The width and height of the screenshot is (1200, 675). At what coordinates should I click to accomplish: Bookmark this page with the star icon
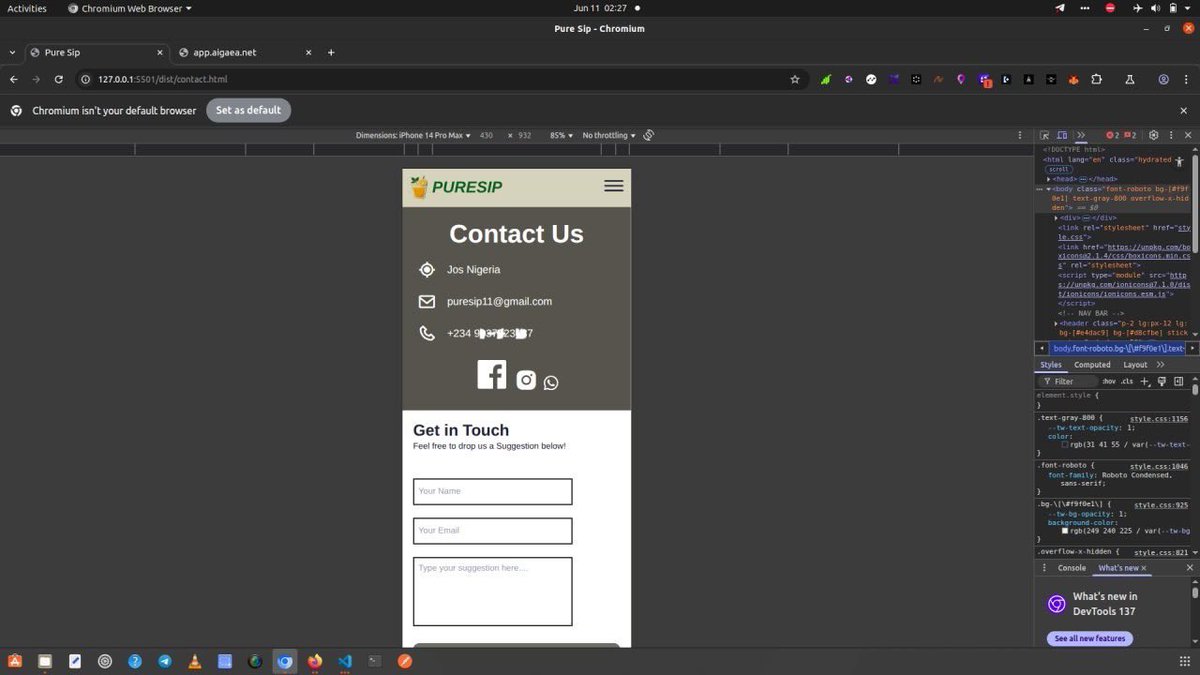tap(795, 79)
